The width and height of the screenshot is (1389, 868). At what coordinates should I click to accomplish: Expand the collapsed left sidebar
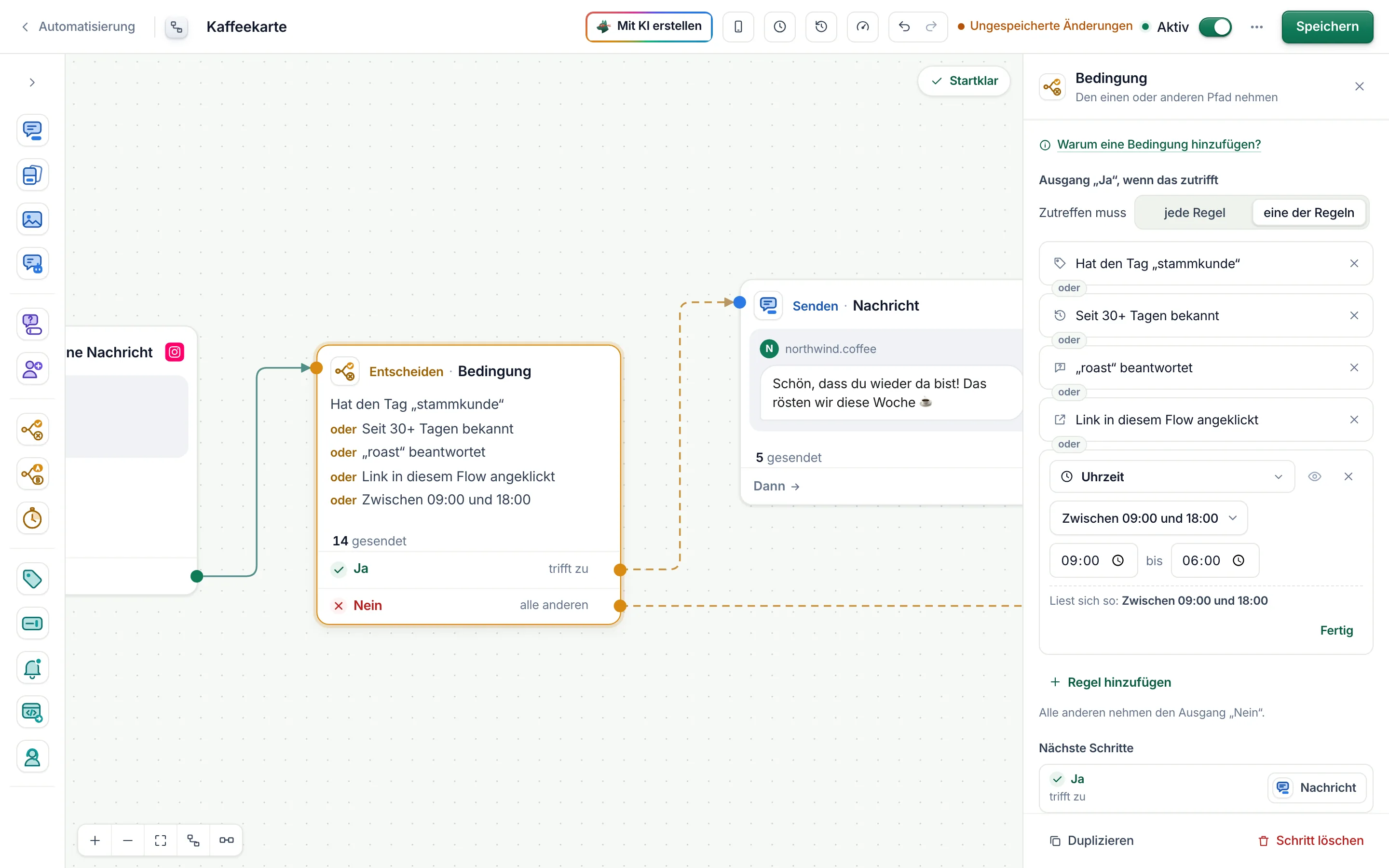[x=32, y=82]
